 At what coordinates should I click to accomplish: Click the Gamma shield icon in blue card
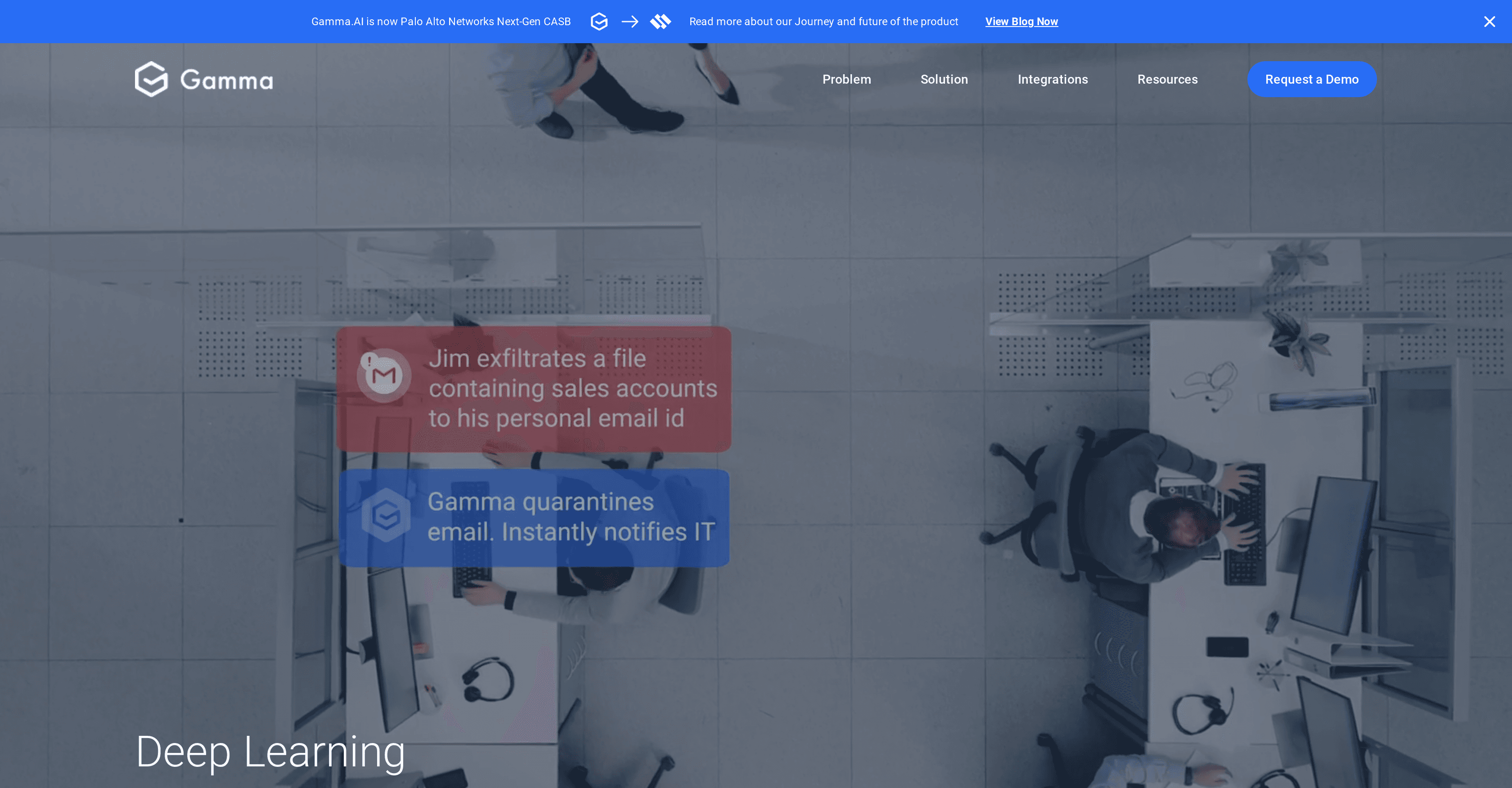click(386, 516)
